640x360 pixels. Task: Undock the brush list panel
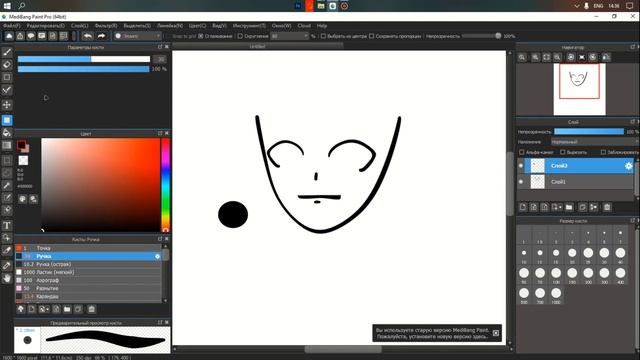coord(160,239)
